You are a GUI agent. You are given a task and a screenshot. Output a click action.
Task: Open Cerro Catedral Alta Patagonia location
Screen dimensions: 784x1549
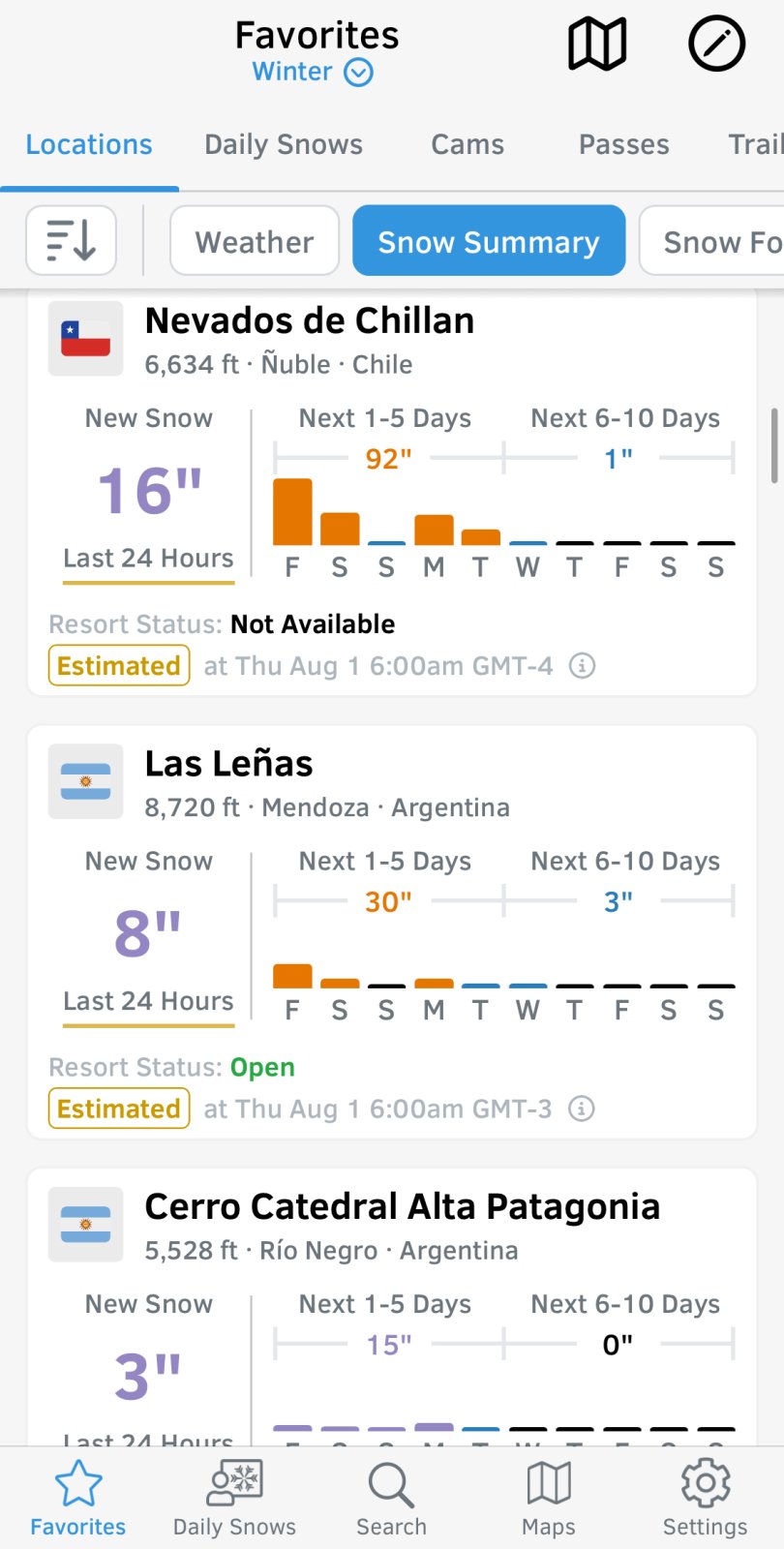[403, 1207]
